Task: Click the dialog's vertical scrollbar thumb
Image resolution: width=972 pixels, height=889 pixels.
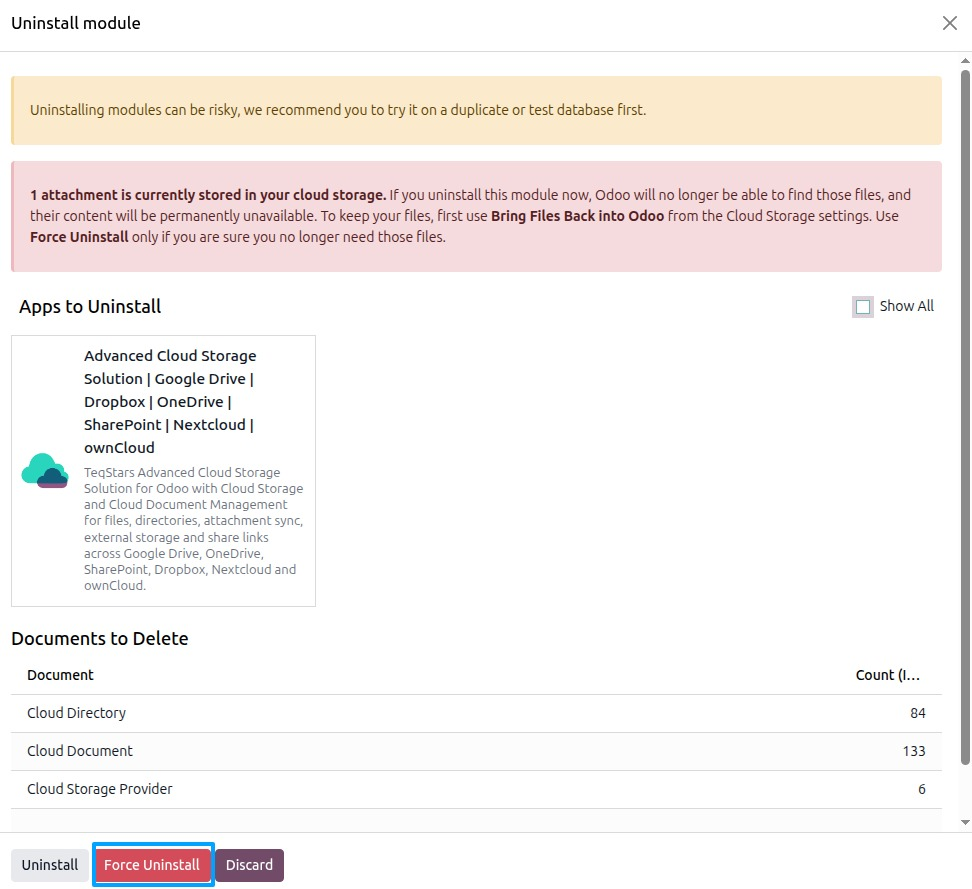Action: (x=965, y=417)
